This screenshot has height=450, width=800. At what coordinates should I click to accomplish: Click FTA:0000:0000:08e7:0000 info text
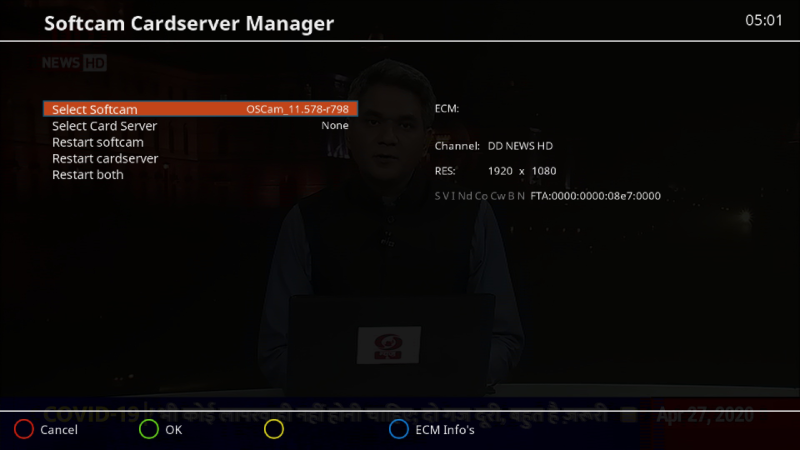click(595, 196)
